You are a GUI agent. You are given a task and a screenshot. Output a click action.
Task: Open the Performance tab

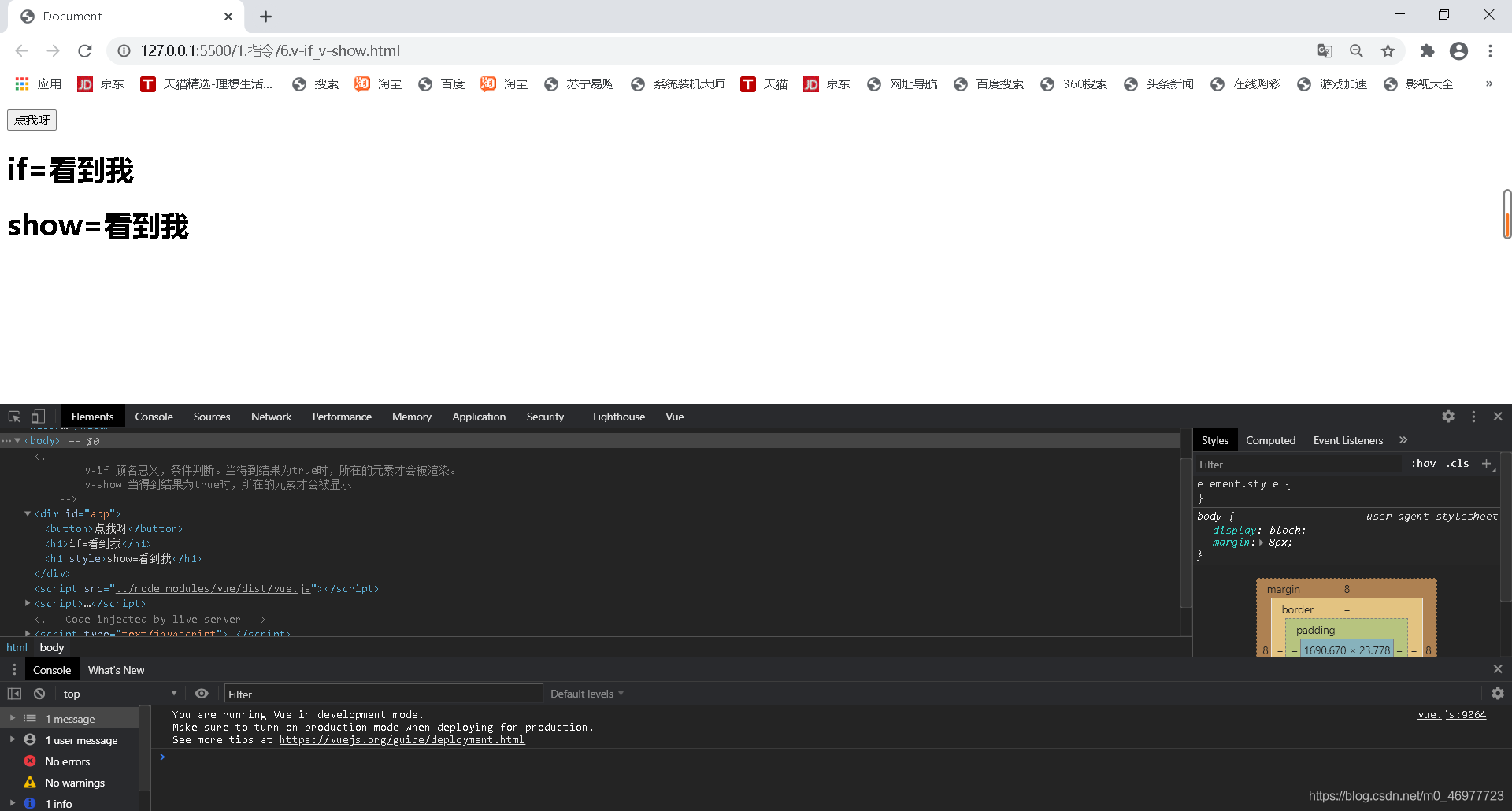[x=342, y=417]
